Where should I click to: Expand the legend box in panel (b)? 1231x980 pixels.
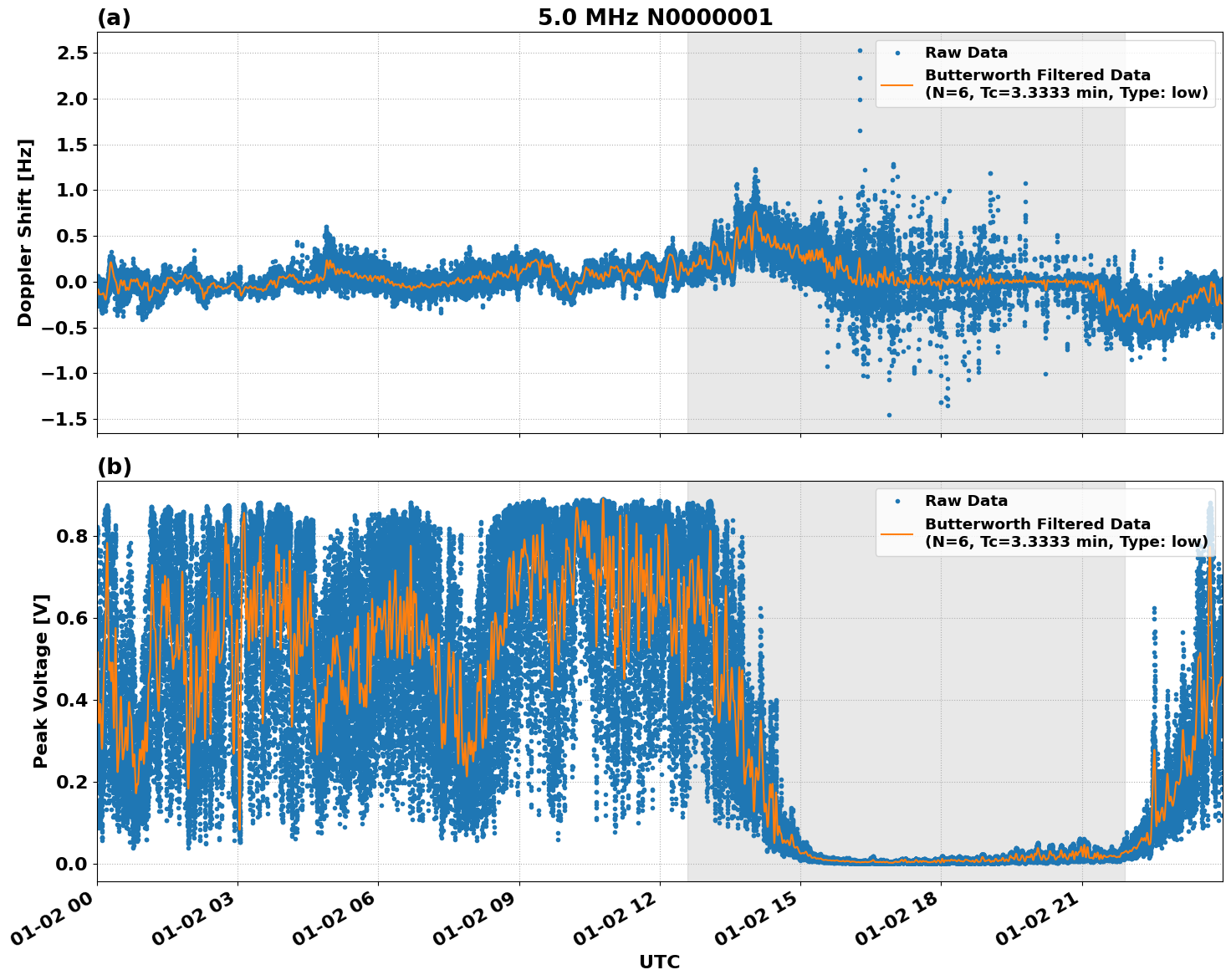[x=1044, y=523]
